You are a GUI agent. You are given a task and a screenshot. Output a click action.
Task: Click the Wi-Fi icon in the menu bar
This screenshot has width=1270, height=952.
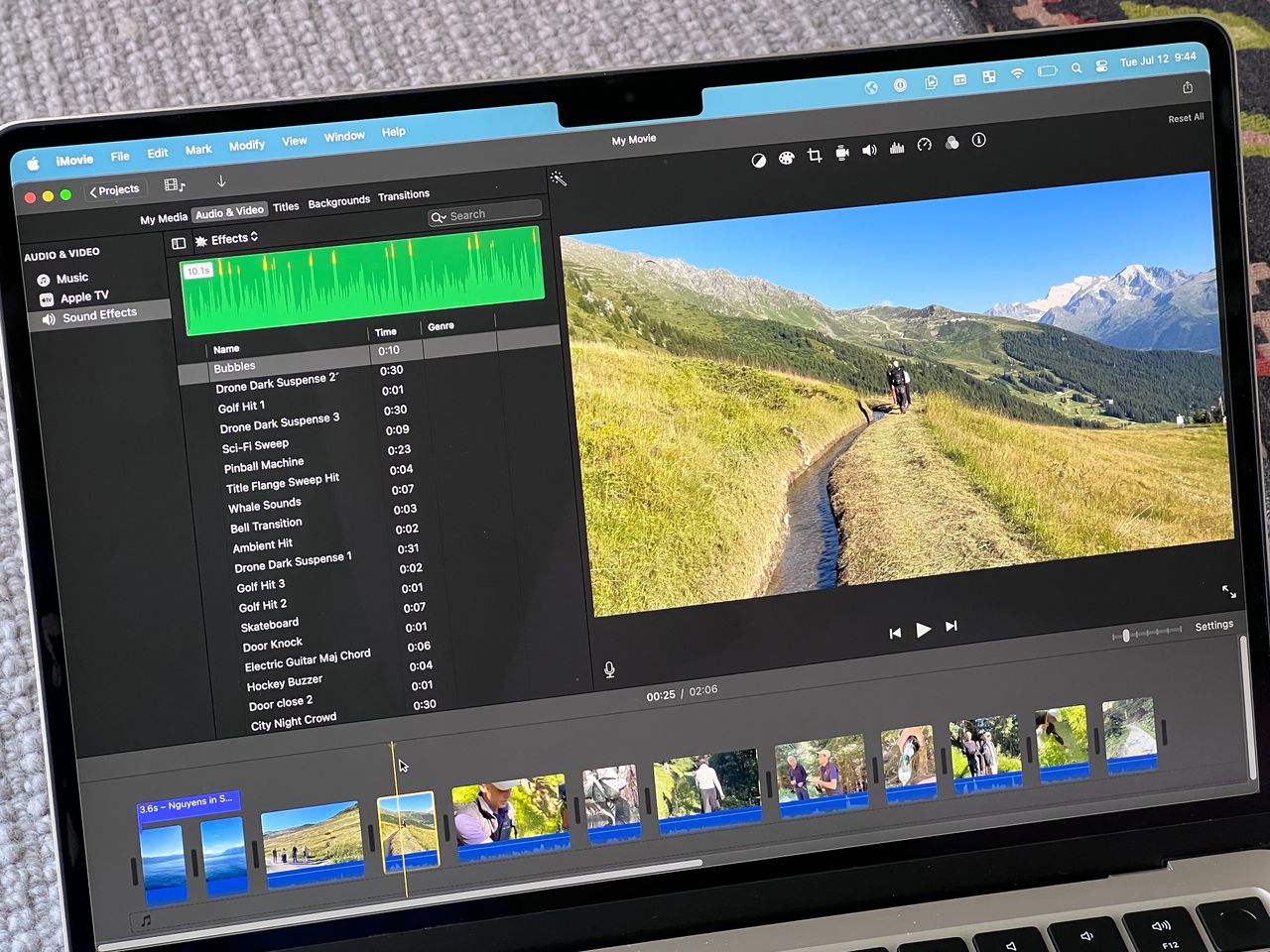(1017, 74)
